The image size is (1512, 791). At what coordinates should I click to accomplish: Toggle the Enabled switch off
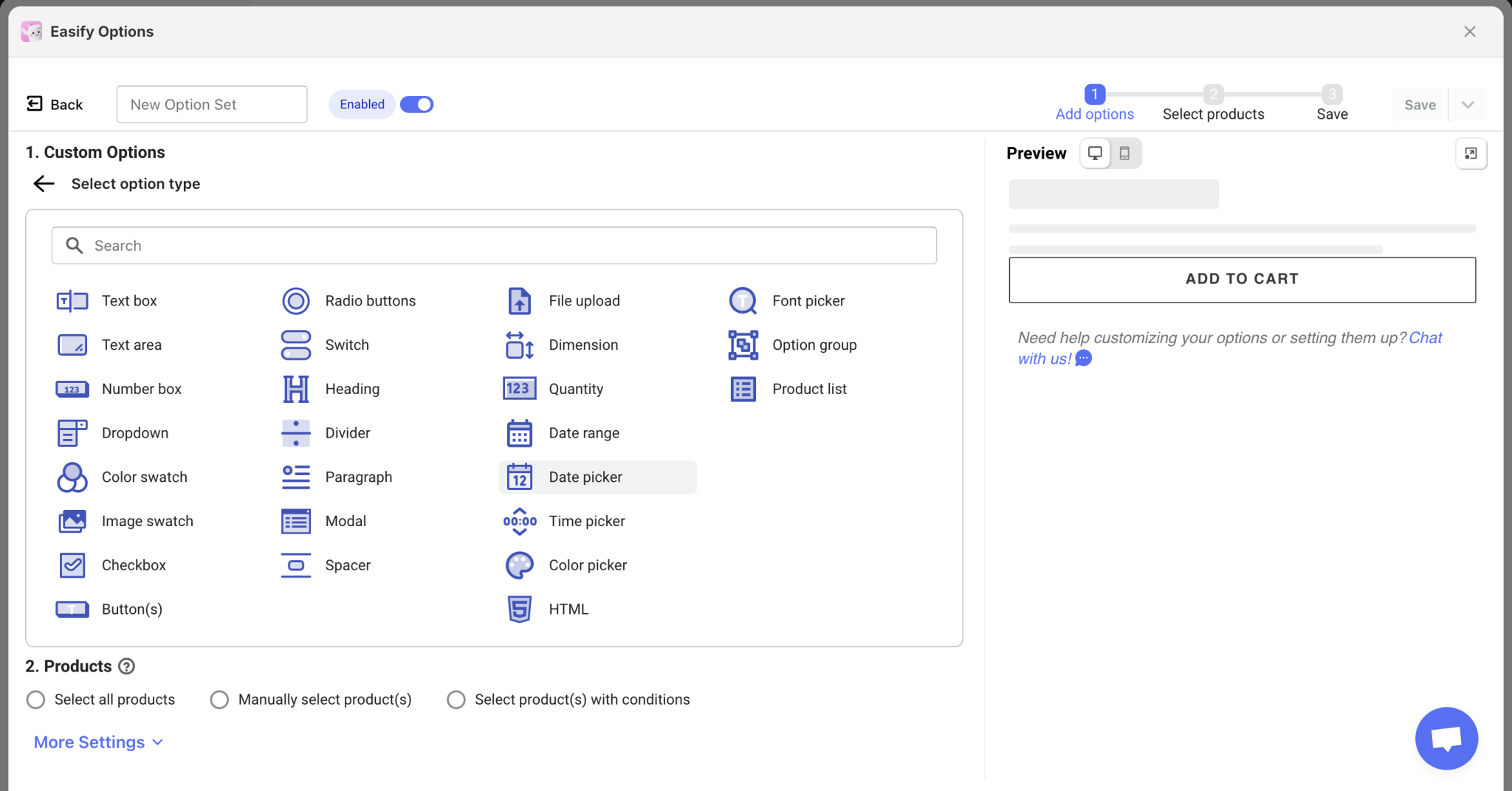click(x=416, y=105)
